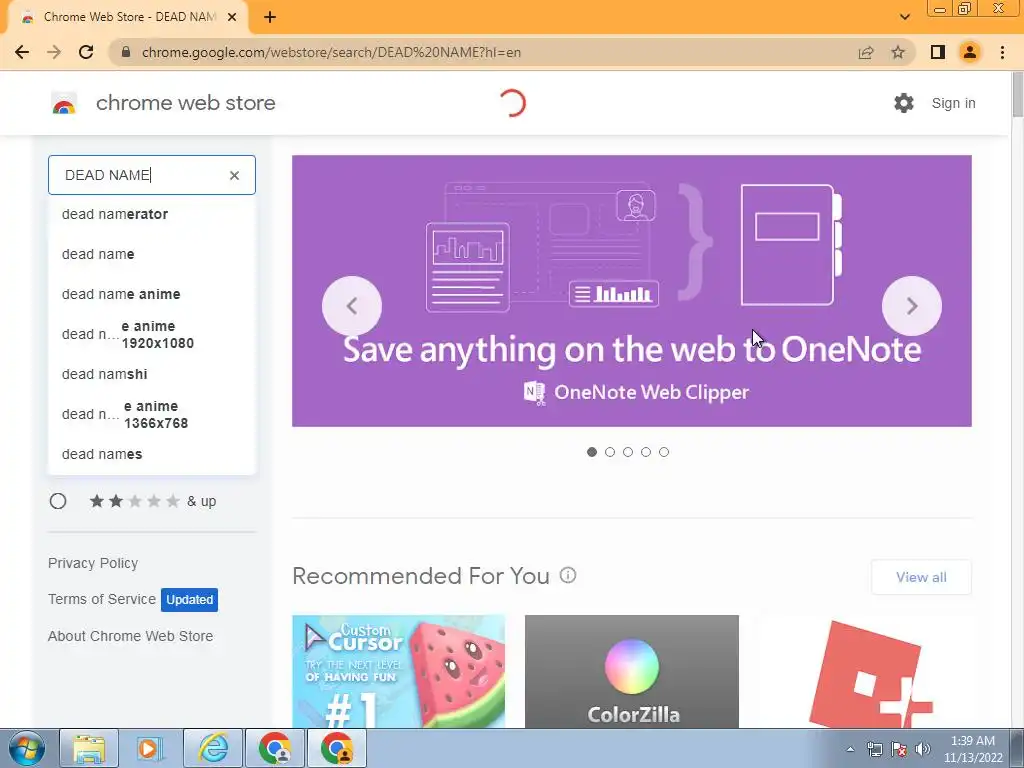Open the Terms of Service link
This screenshot has height=768, width=1024.
tap(102, 599)
